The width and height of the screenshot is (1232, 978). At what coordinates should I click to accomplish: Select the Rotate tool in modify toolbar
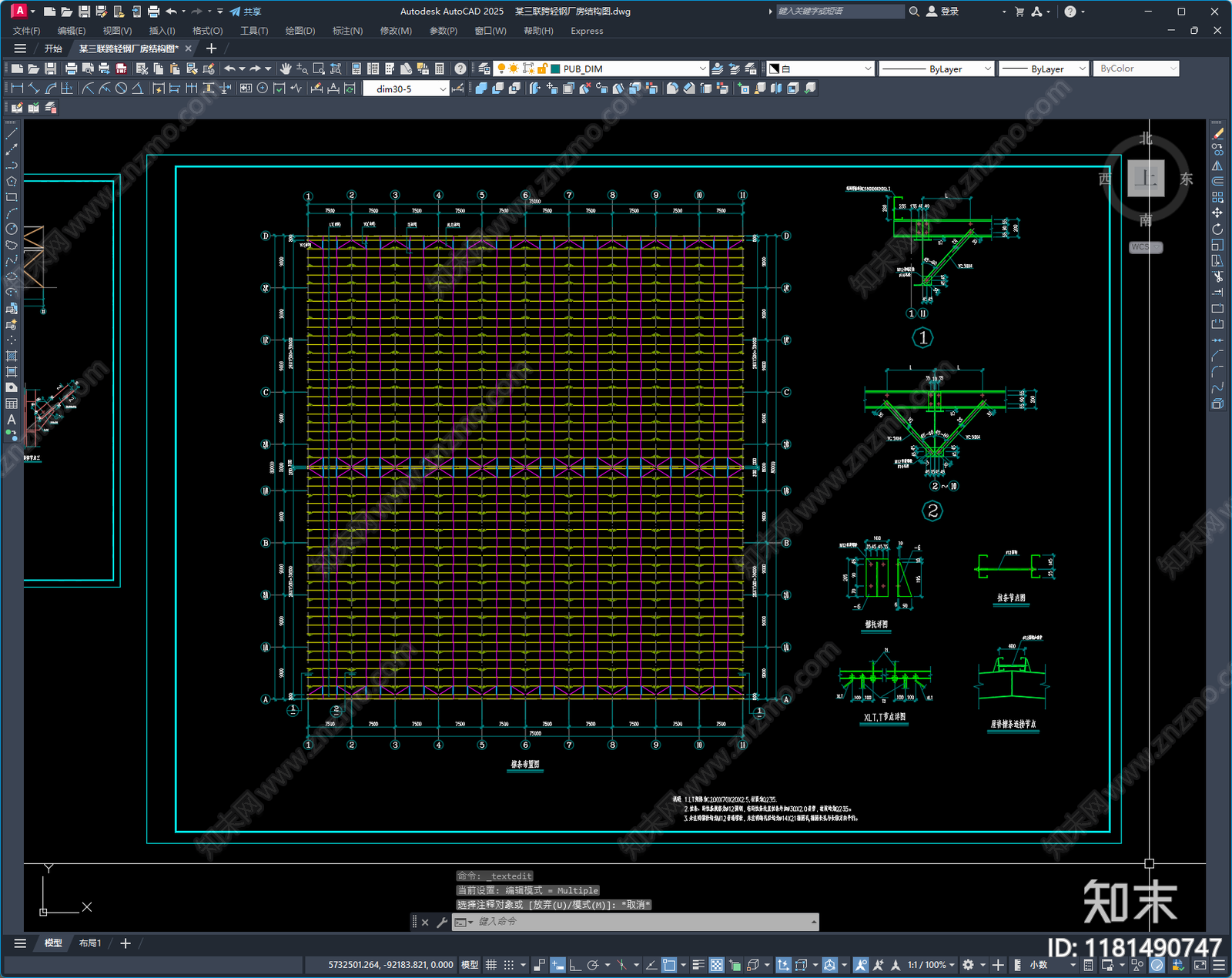1217,229
